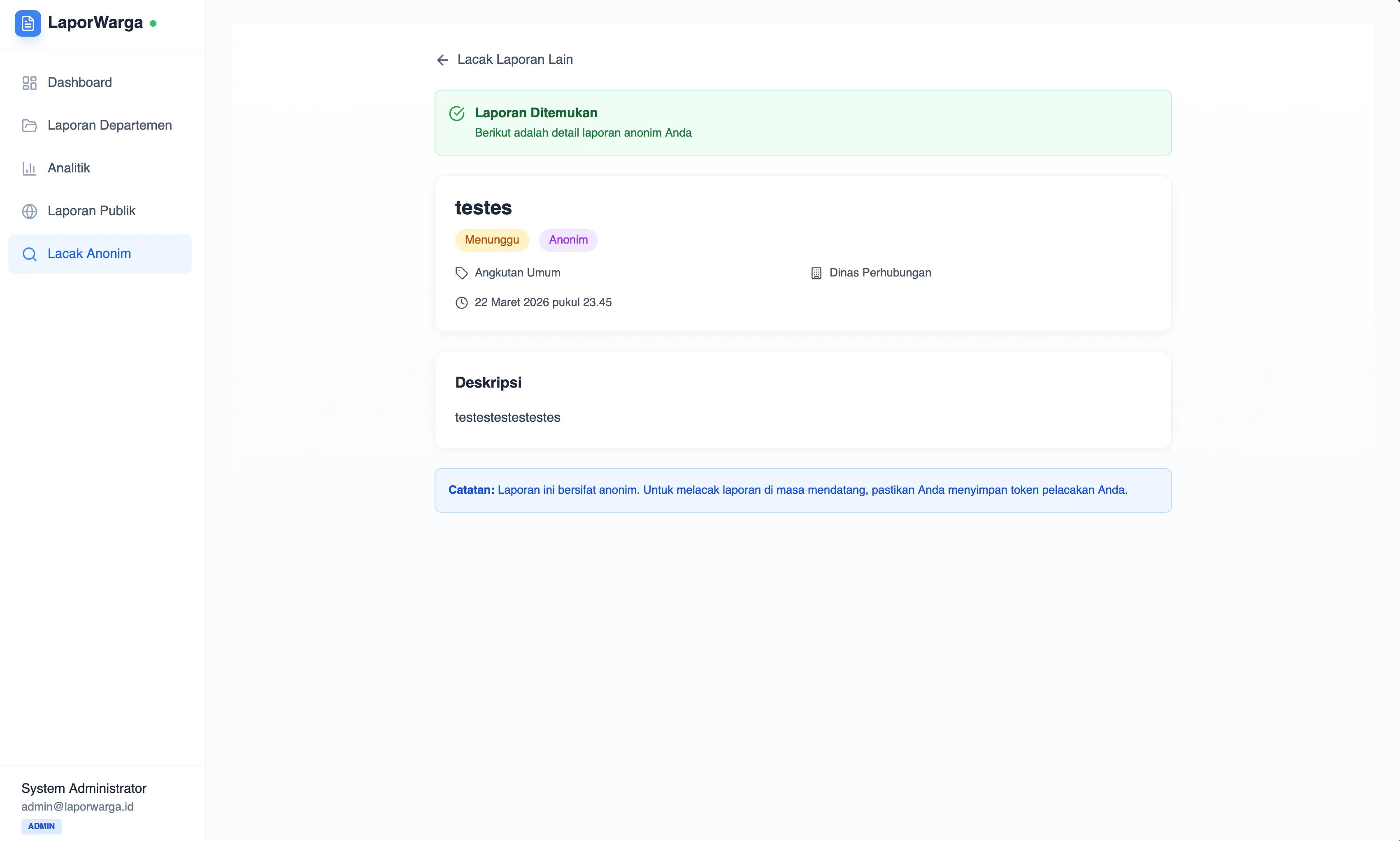Screen dimensions: 1400x841
Task: Click the green checkmark in Laporan Ditemukan banner
Action: [457, 113]
